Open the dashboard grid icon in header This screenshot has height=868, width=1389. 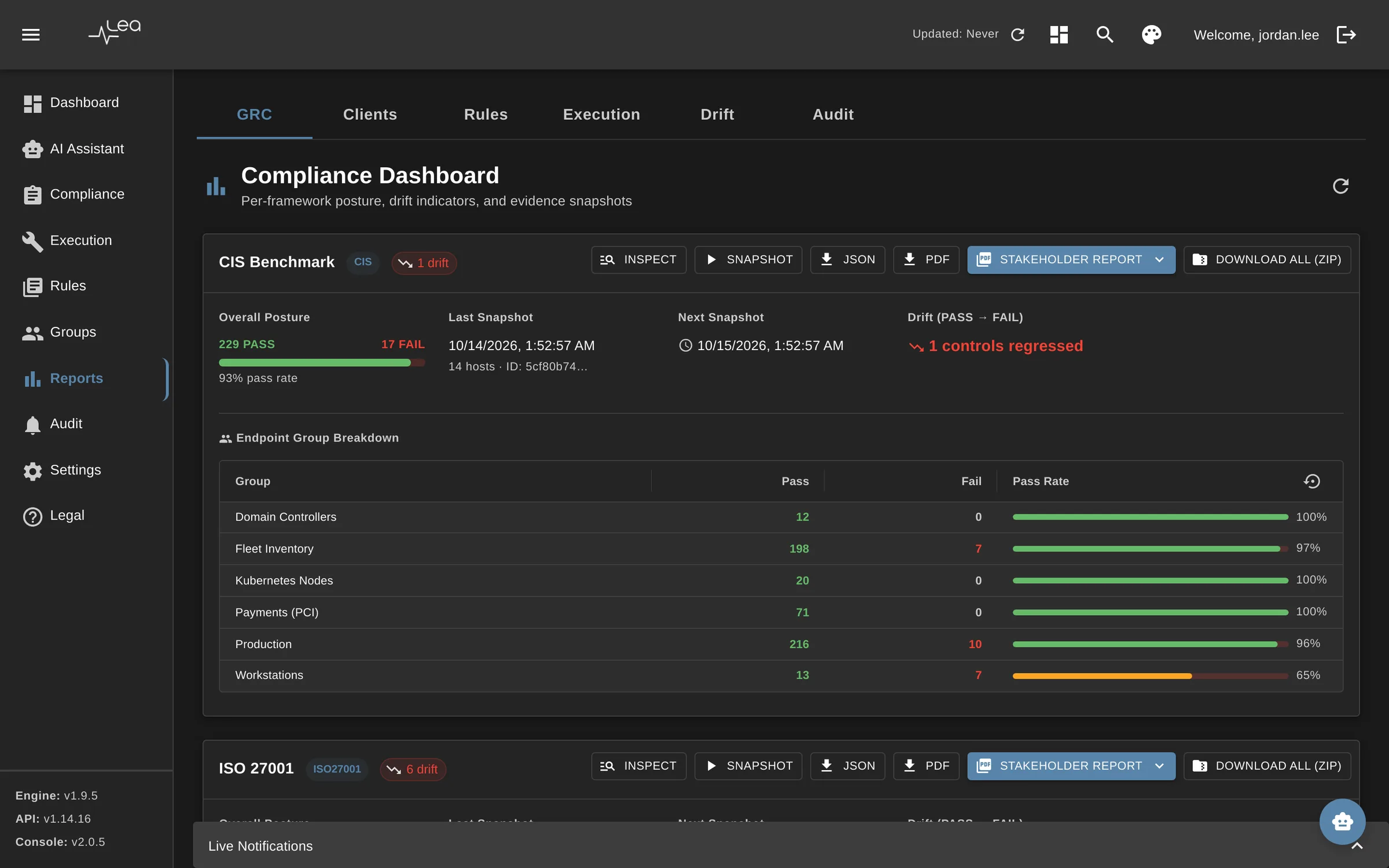[x=1059, y=35]
